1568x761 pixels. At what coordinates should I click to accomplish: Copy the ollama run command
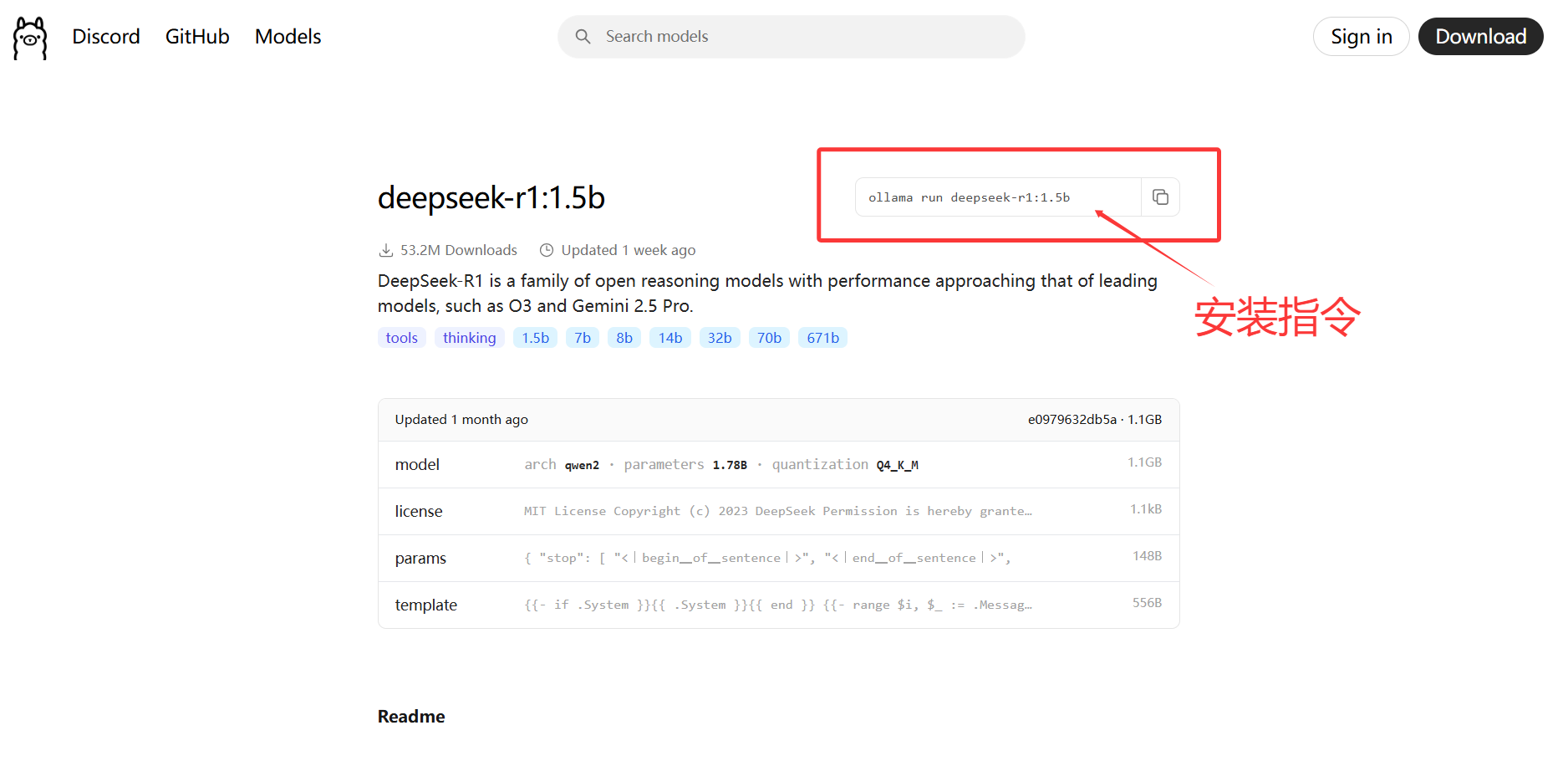point(1160,197)
